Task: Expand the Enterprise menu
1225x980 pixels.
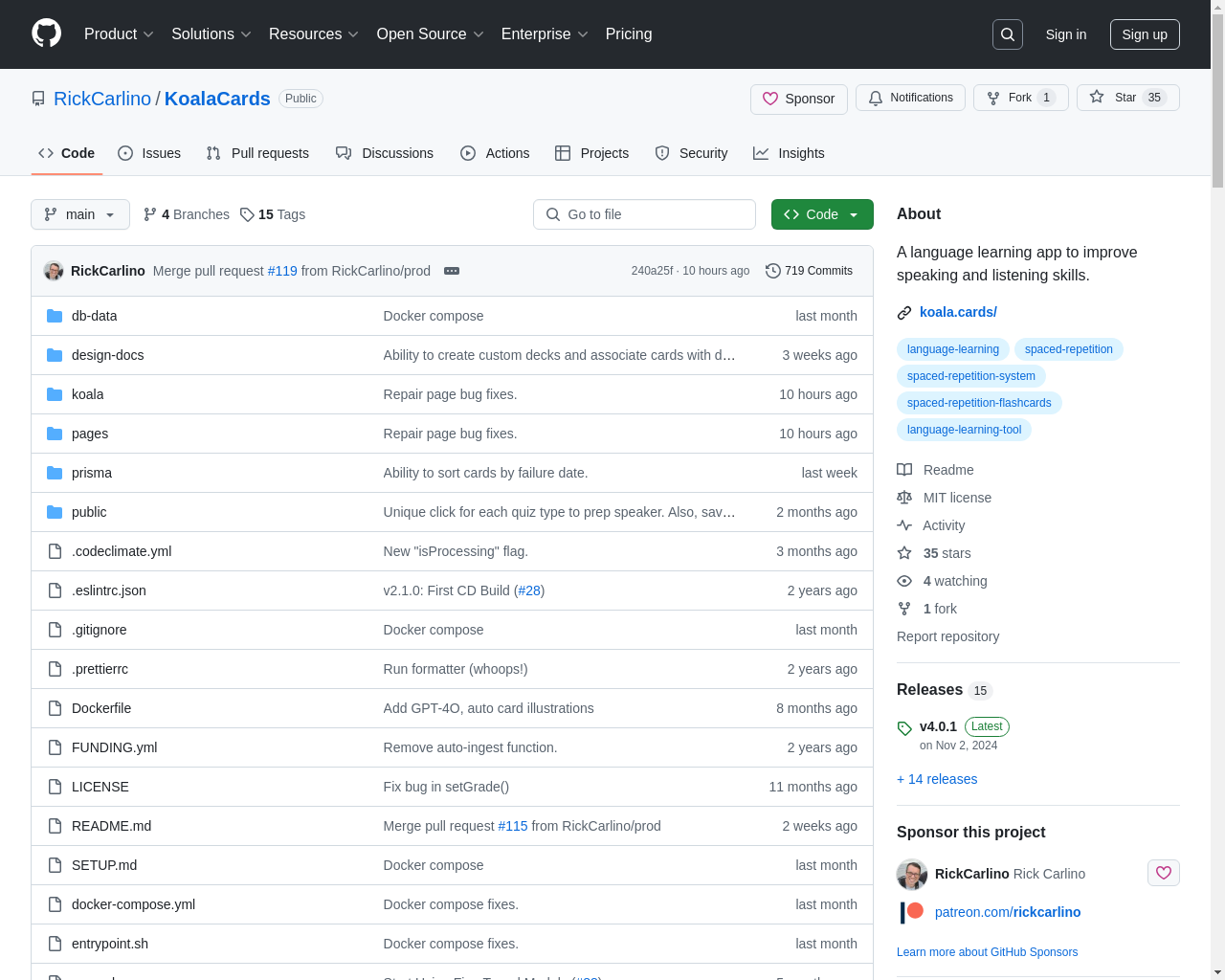Action: pyautogui.click(x=545, y=34)
